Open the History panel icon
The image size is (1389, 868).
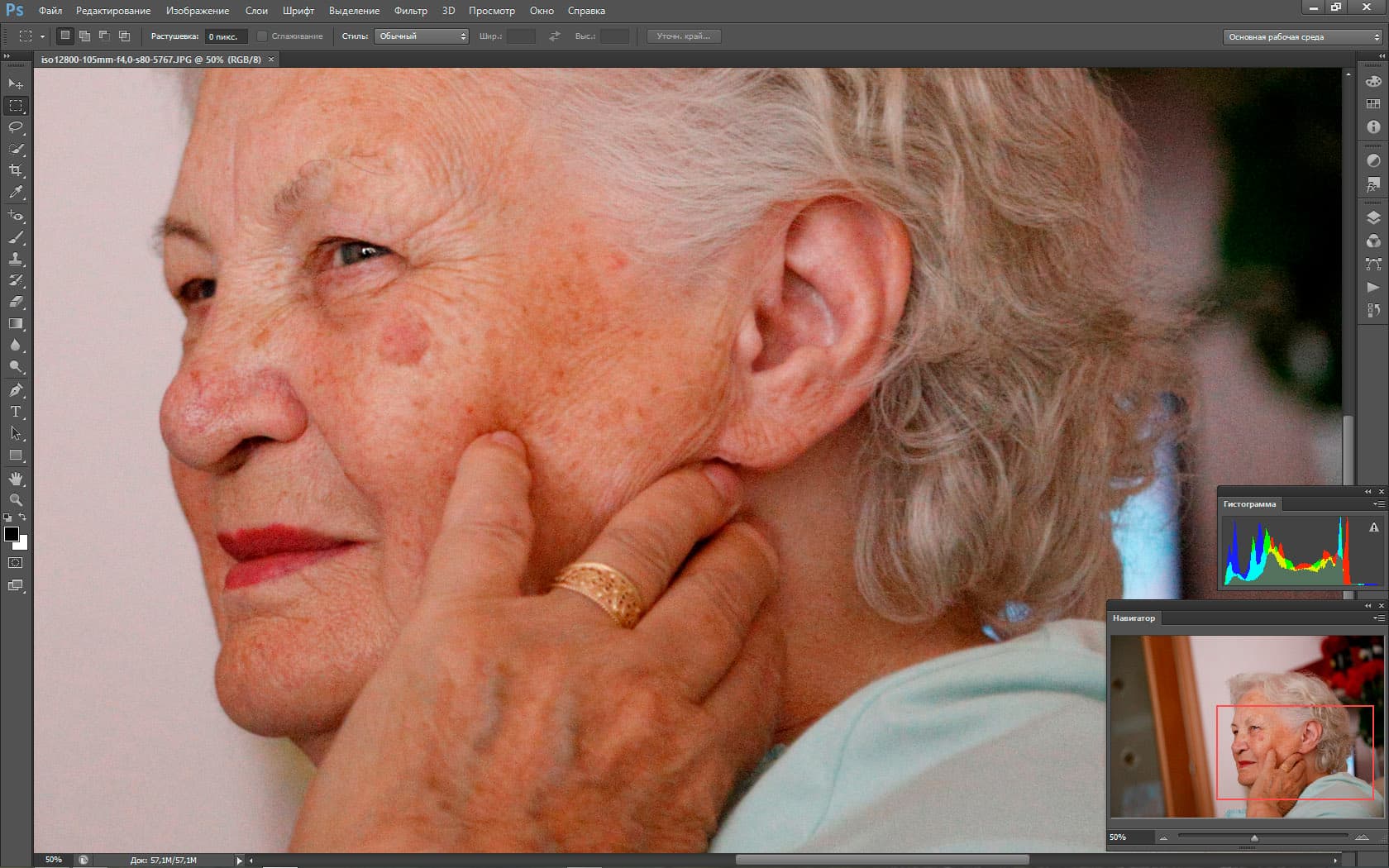click(1372, 310)
